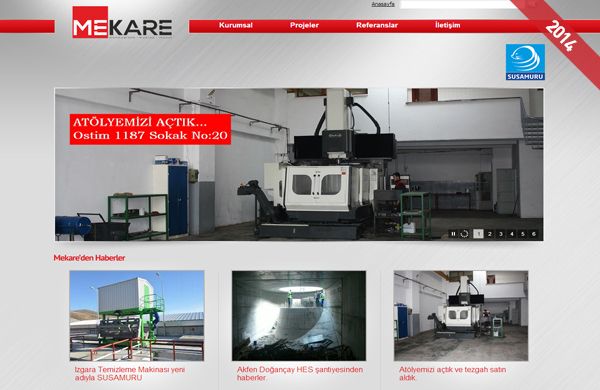600x390 pixels.
Task: Jump to slide 1
Action: coord(478,234)
